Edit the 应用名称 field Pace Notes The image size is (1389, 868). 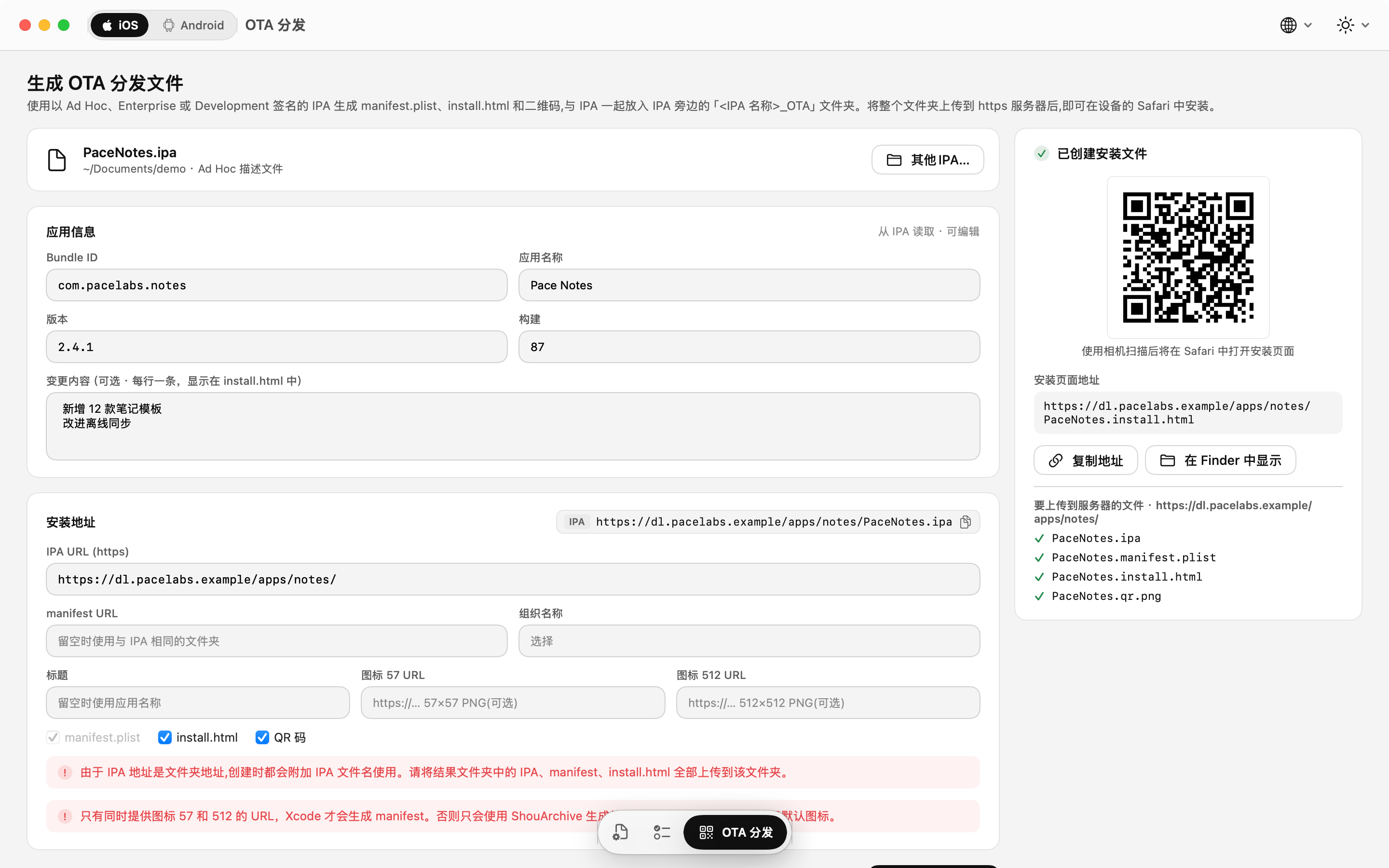(749, 285)
